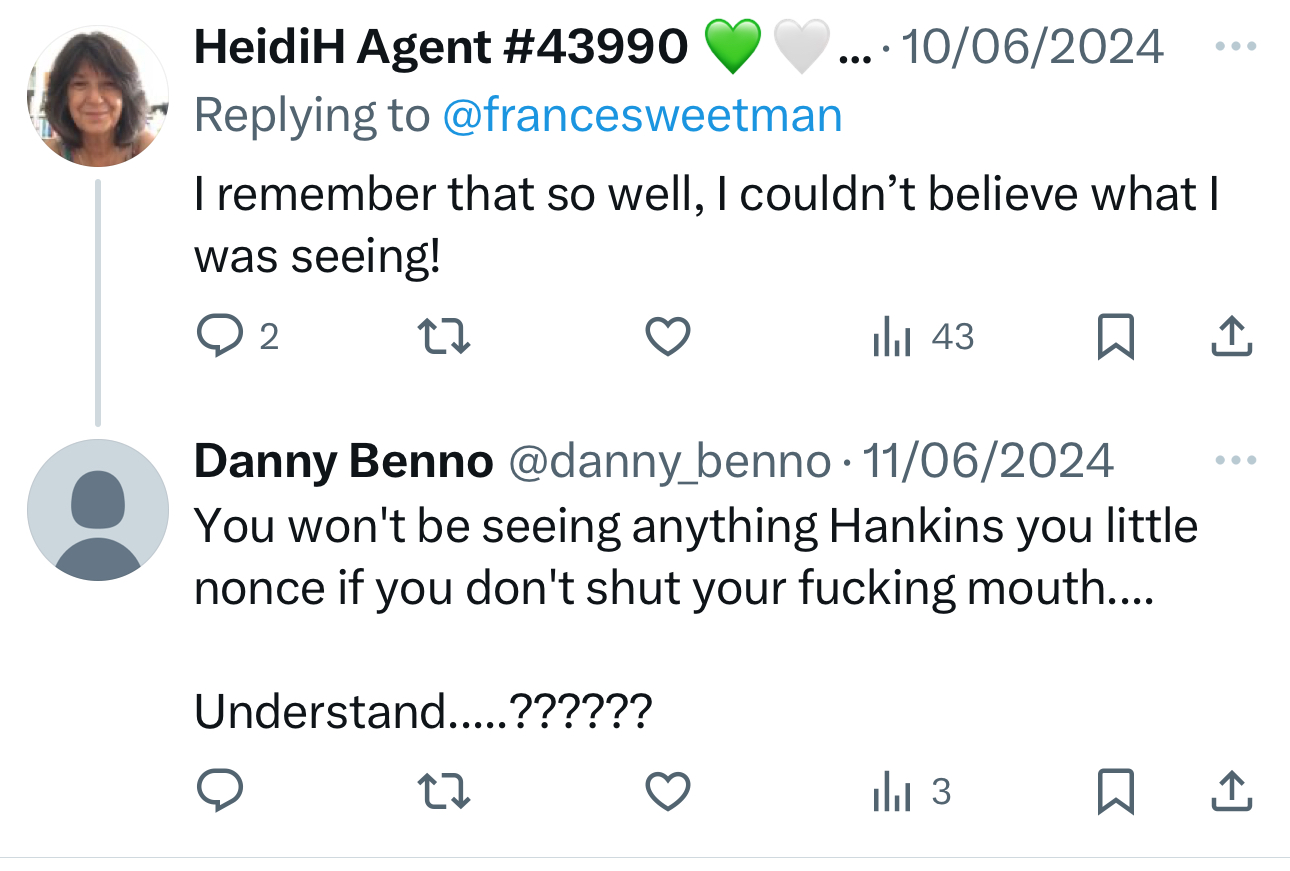
Task: Repost HeidiH's tweet
Action: coord(443,337)
